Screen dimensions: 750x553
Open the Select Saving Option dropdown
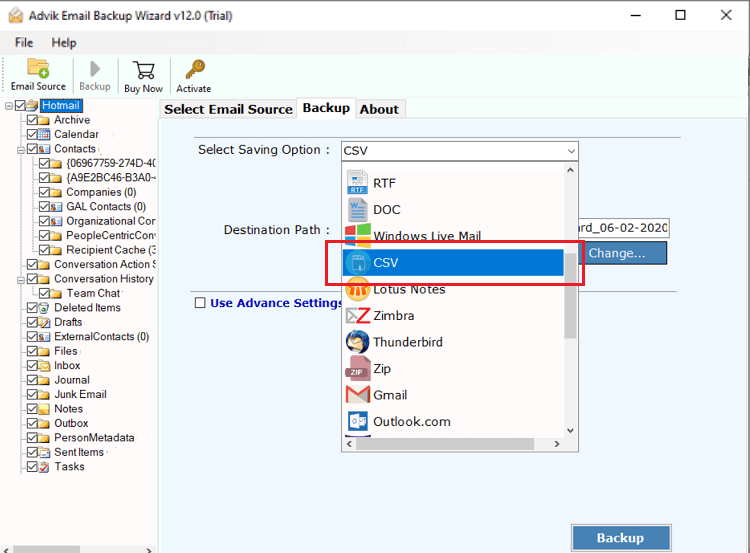point(460,151)
